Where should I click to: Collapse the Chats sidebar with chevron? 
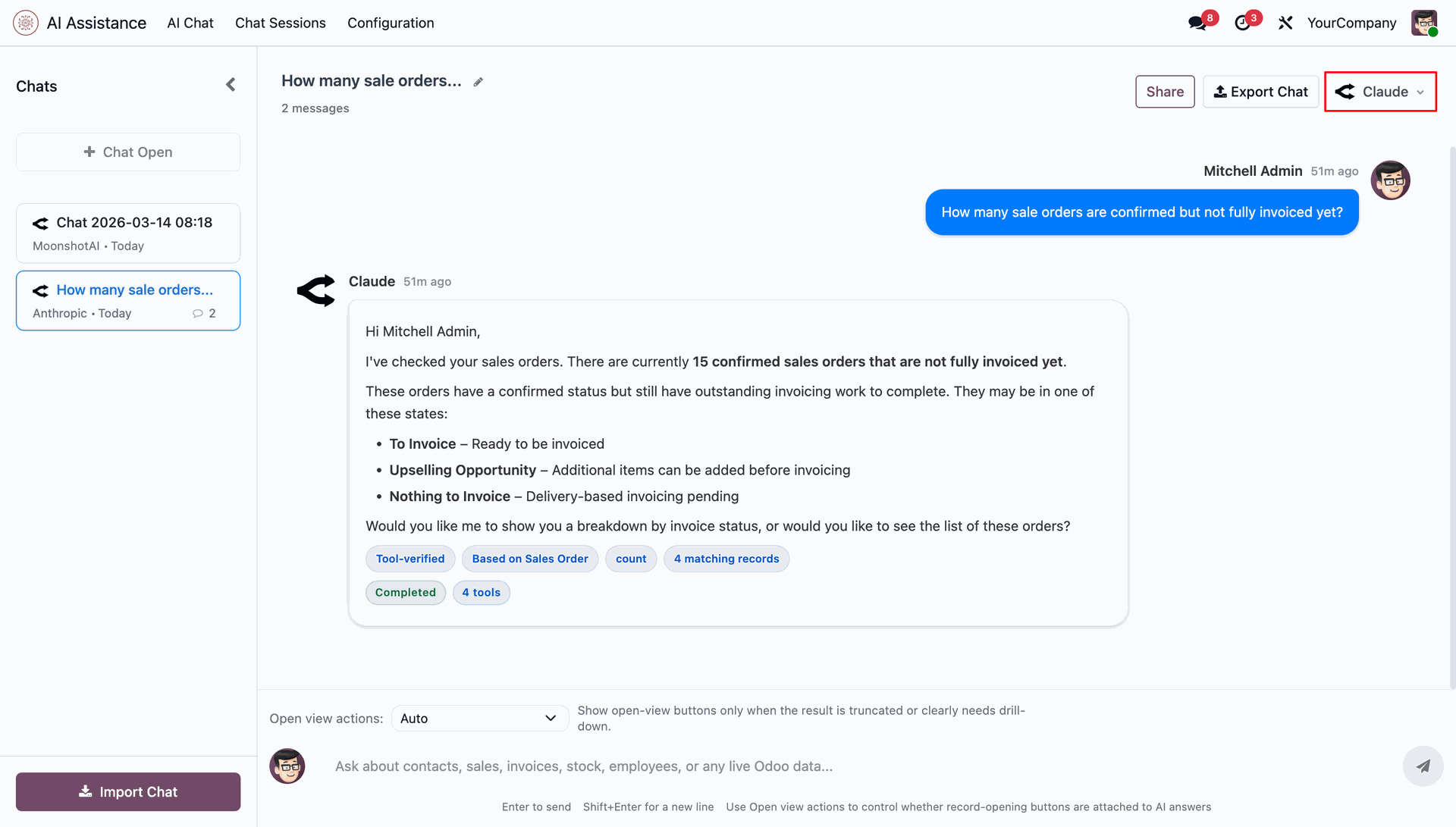tap(231, 85)
